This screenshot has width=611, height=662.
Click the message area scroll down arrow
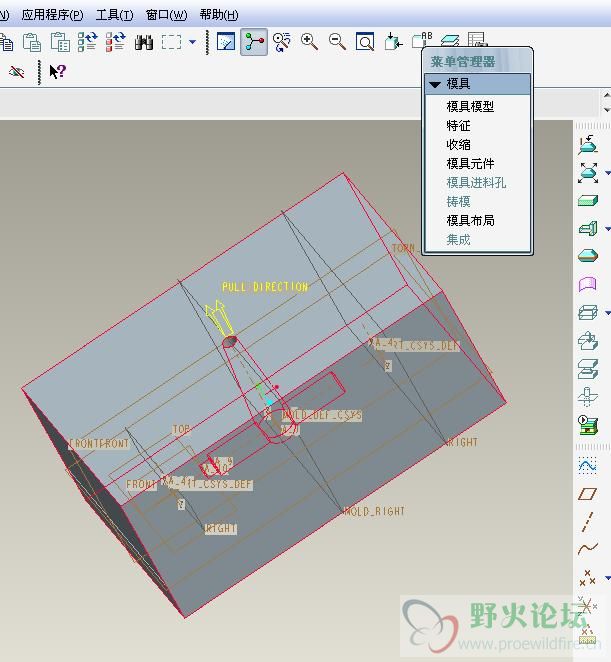click(x=607, y=110)
